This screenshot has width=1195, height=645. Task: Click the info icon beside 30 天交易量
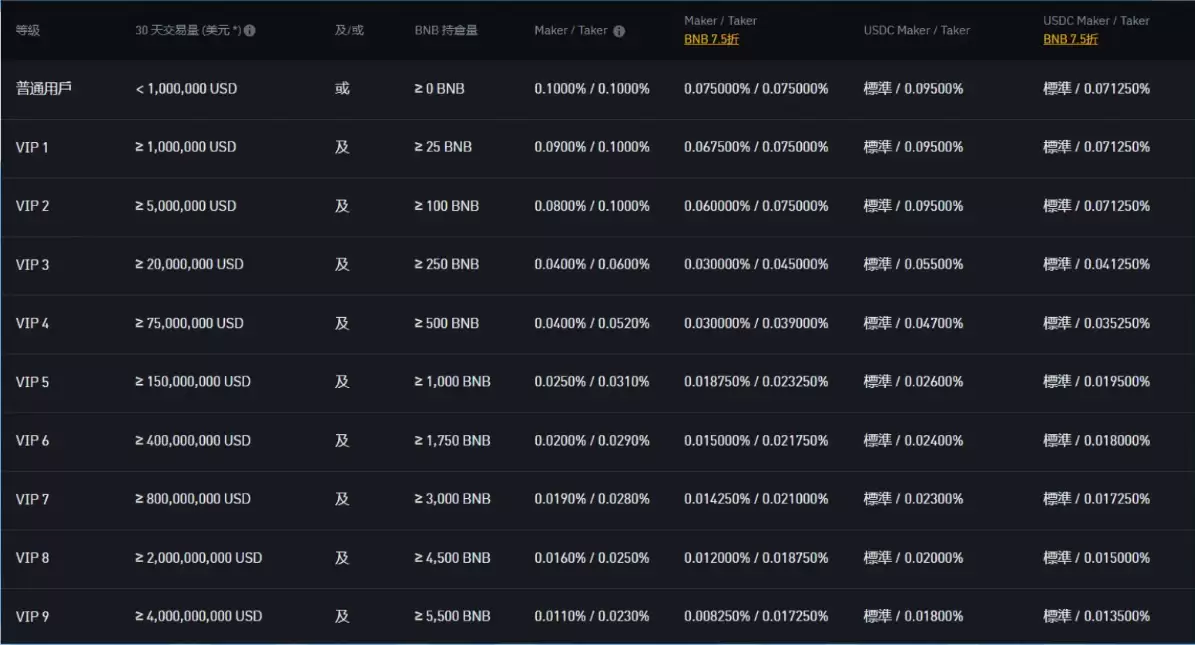(x=250, y=30)
